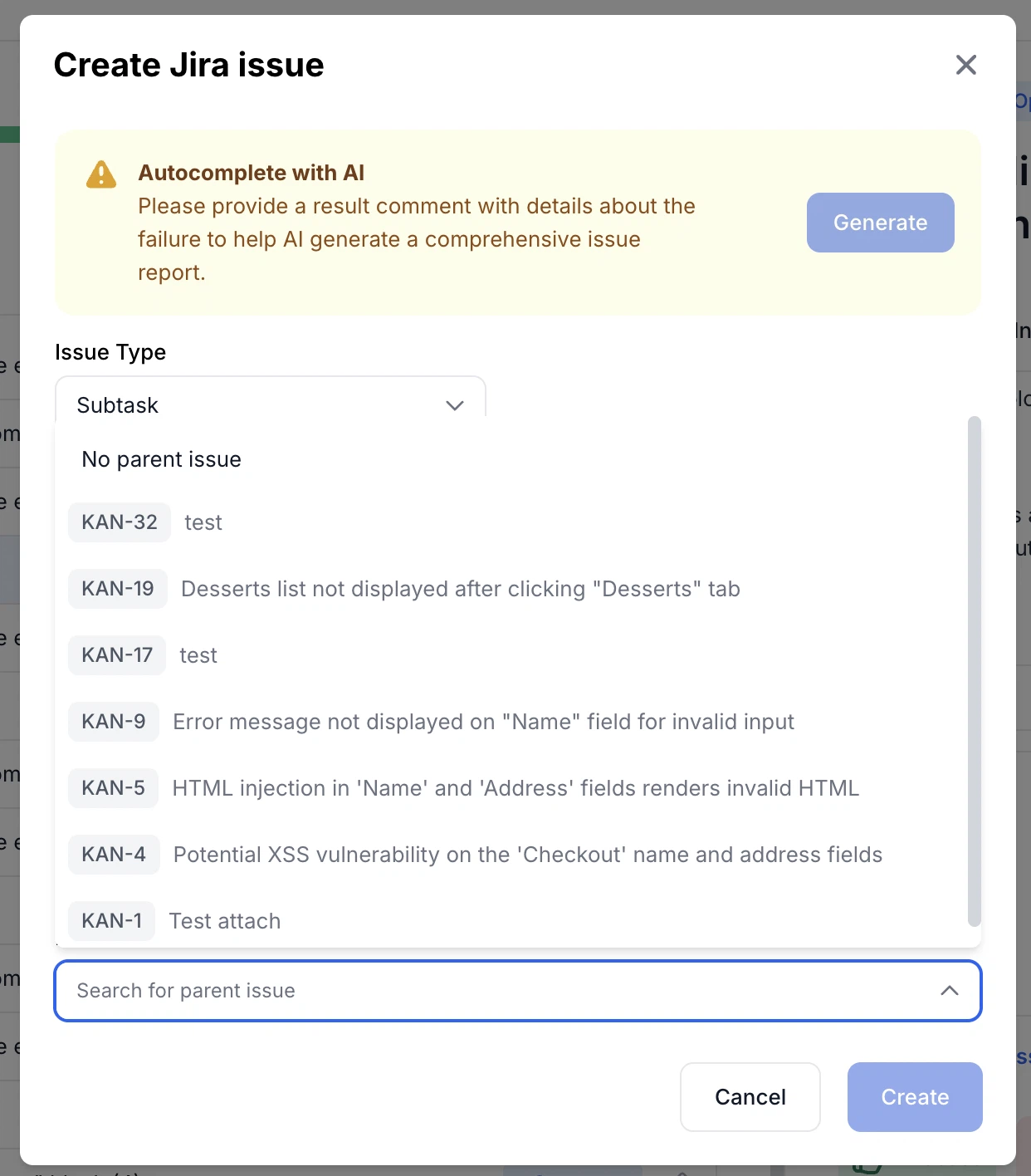Screen dimensions: 1031x1176
Task: Open the Issue Type dropdown showing Subtask
Action: click(x=270, y=405)
